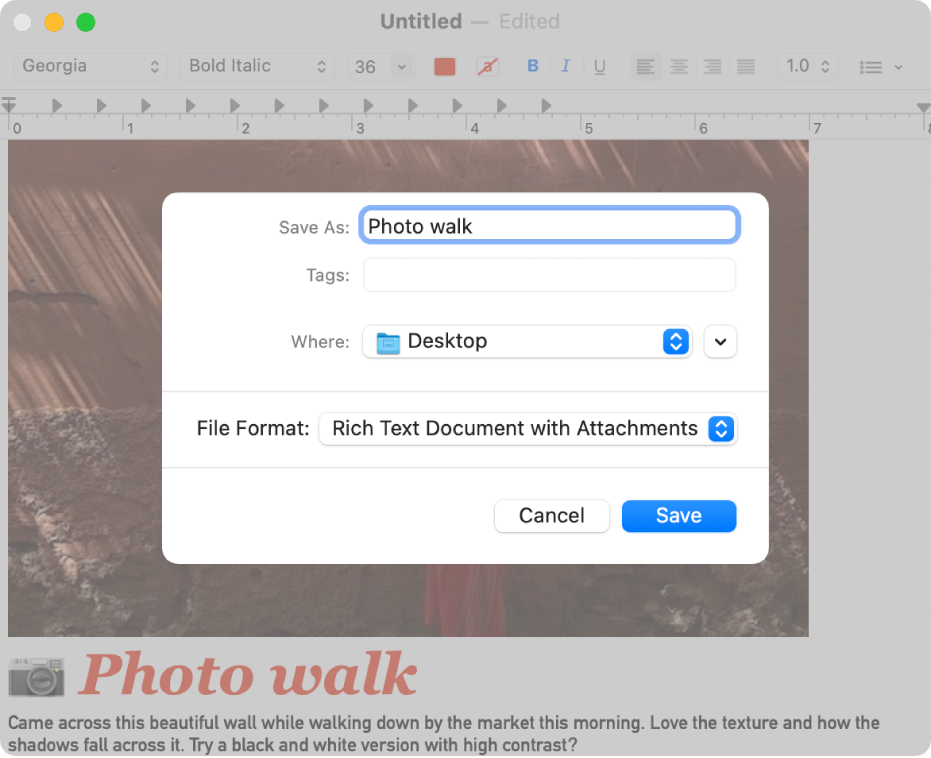Open the list style menu in the toolbar
Screen dimensions: 931x758
click(x=878, y=66)
